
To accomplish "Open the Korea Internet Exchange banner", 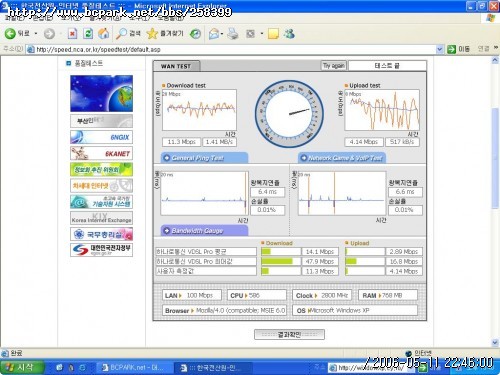I will tap(101, 218).
